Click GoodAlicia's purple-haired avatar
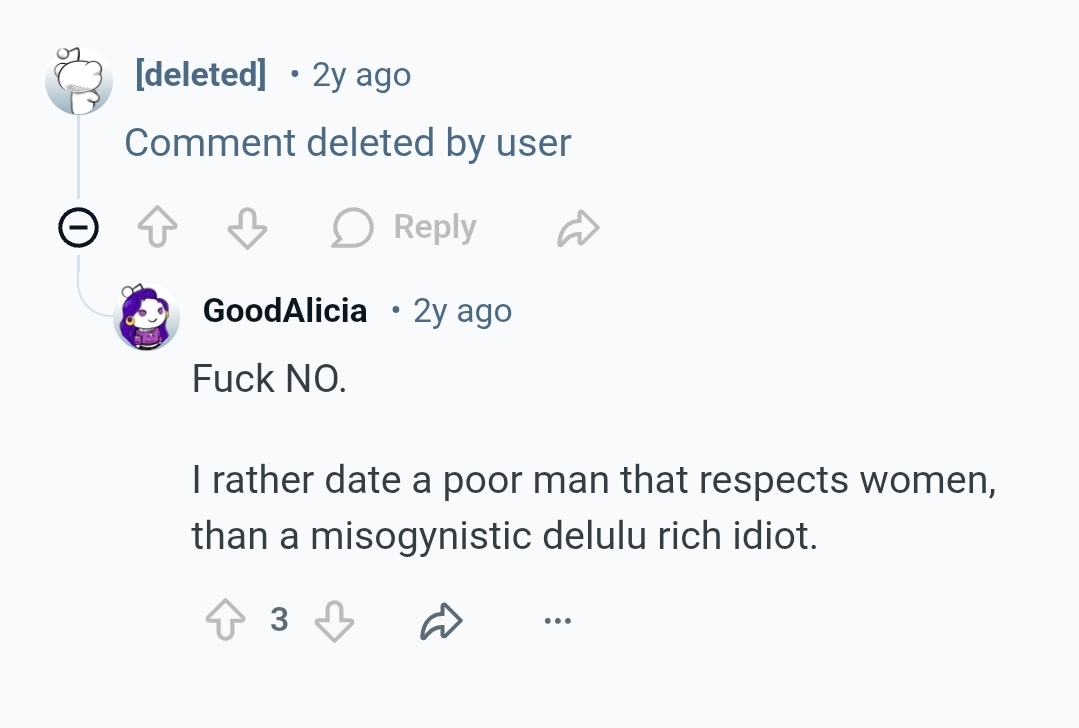This screenshot has width=1079, height=728. click(147, 316)
